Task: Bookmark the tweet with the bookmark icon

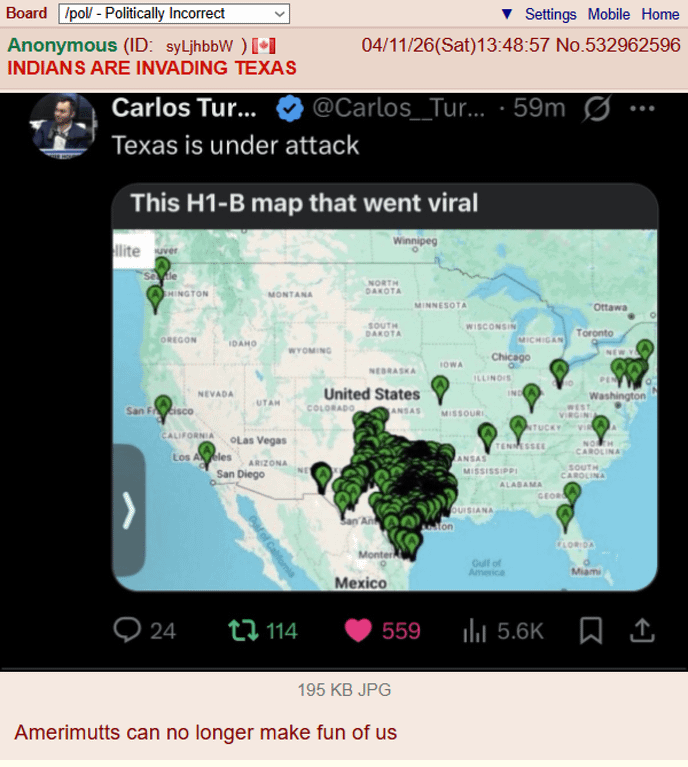Action: coord(591,630)
